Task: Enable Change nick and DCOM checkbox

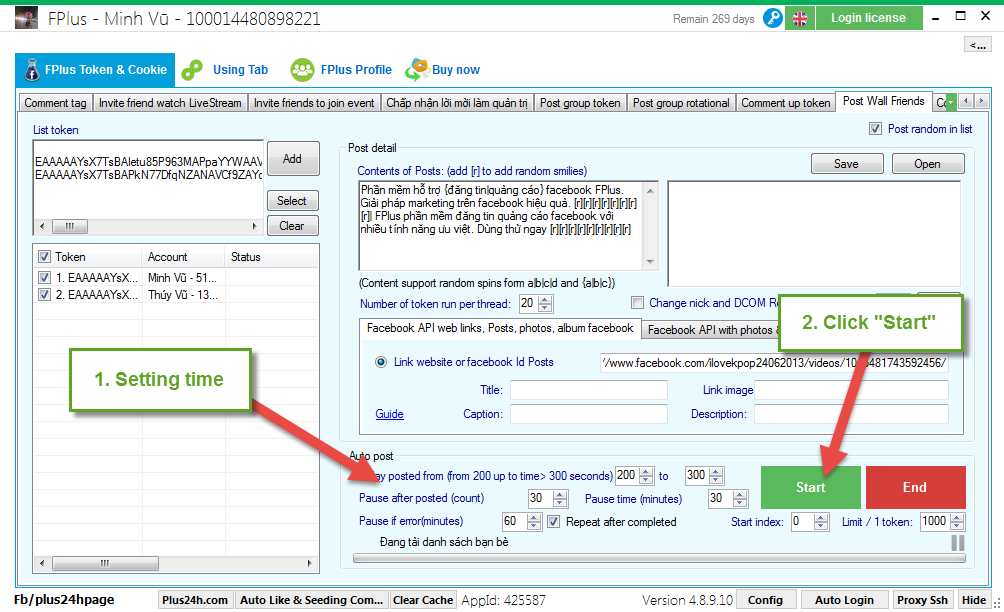Action: coord(637,303)
